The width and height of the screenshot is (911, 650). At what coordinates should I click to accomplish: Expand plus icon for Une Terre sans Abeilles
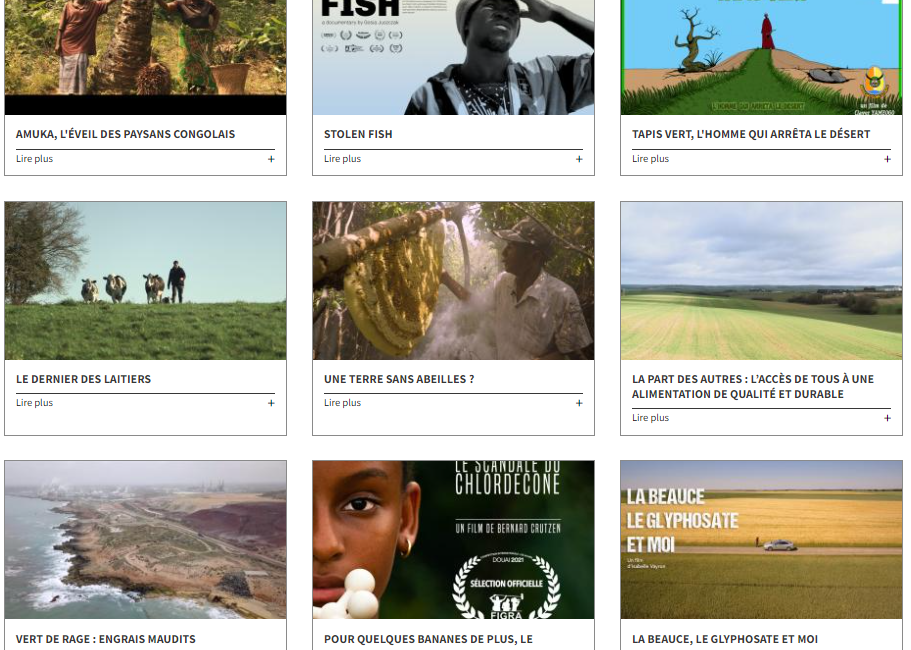[x=579, y=403]
